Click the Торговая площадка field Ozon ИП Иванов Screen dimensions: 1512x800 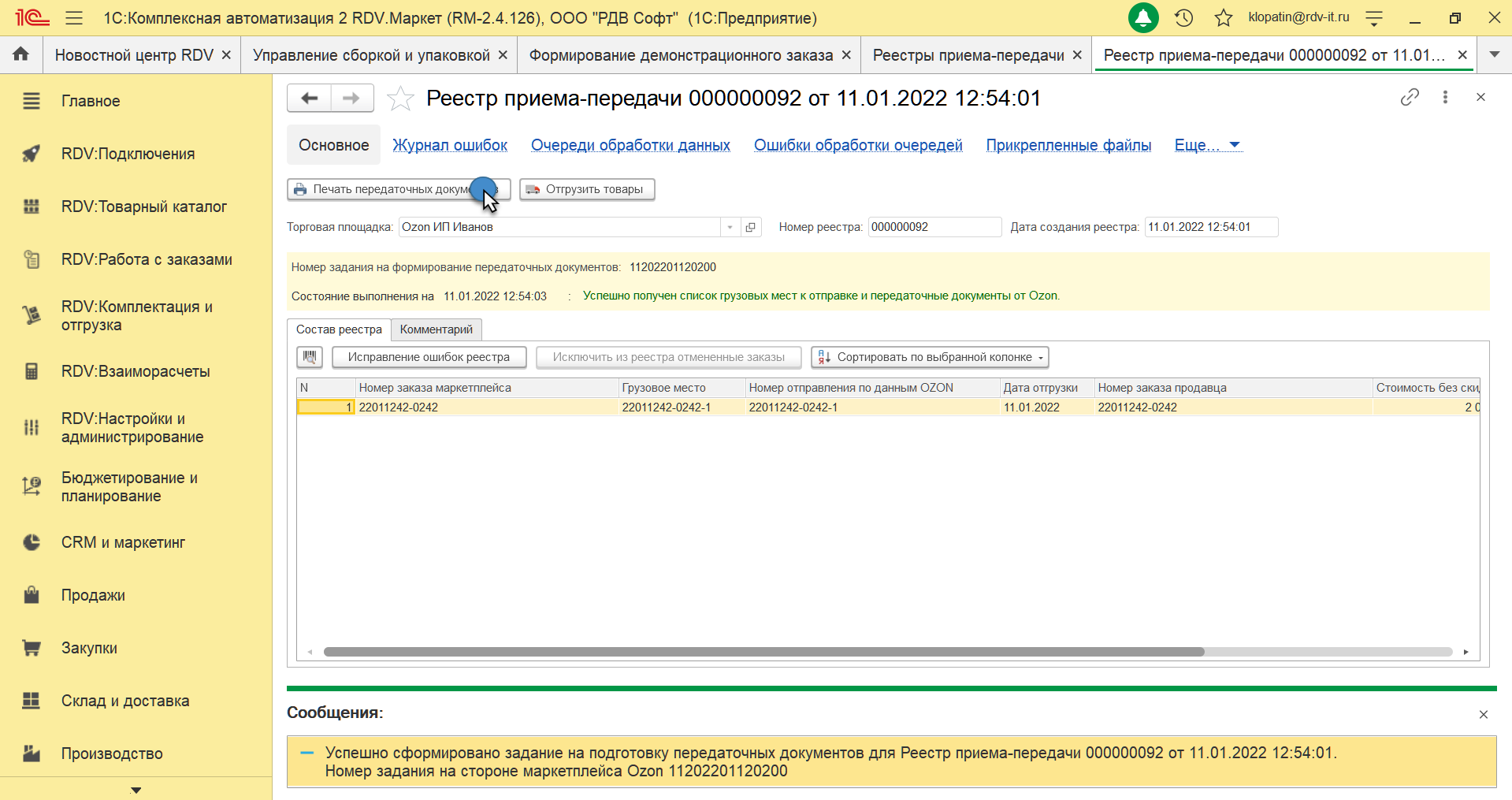coord(559,227)
